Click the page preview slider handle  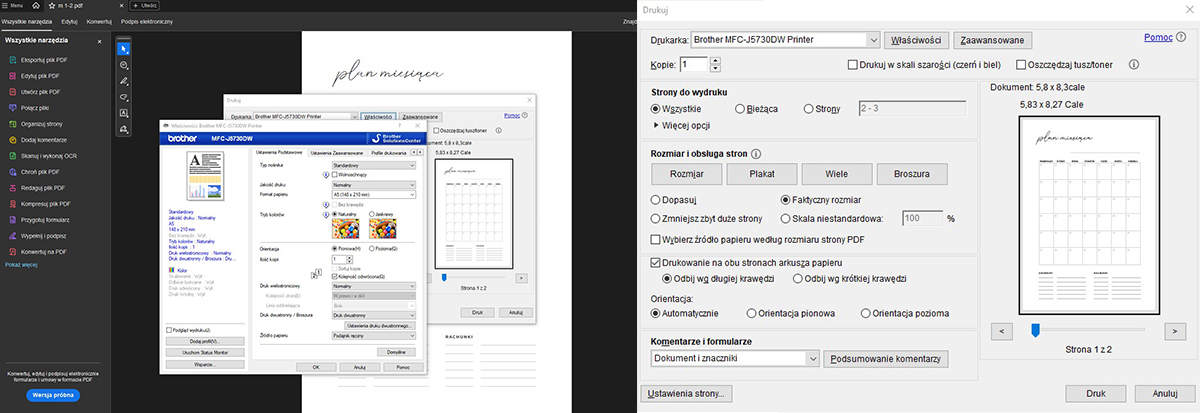(x=1036, y=329)
